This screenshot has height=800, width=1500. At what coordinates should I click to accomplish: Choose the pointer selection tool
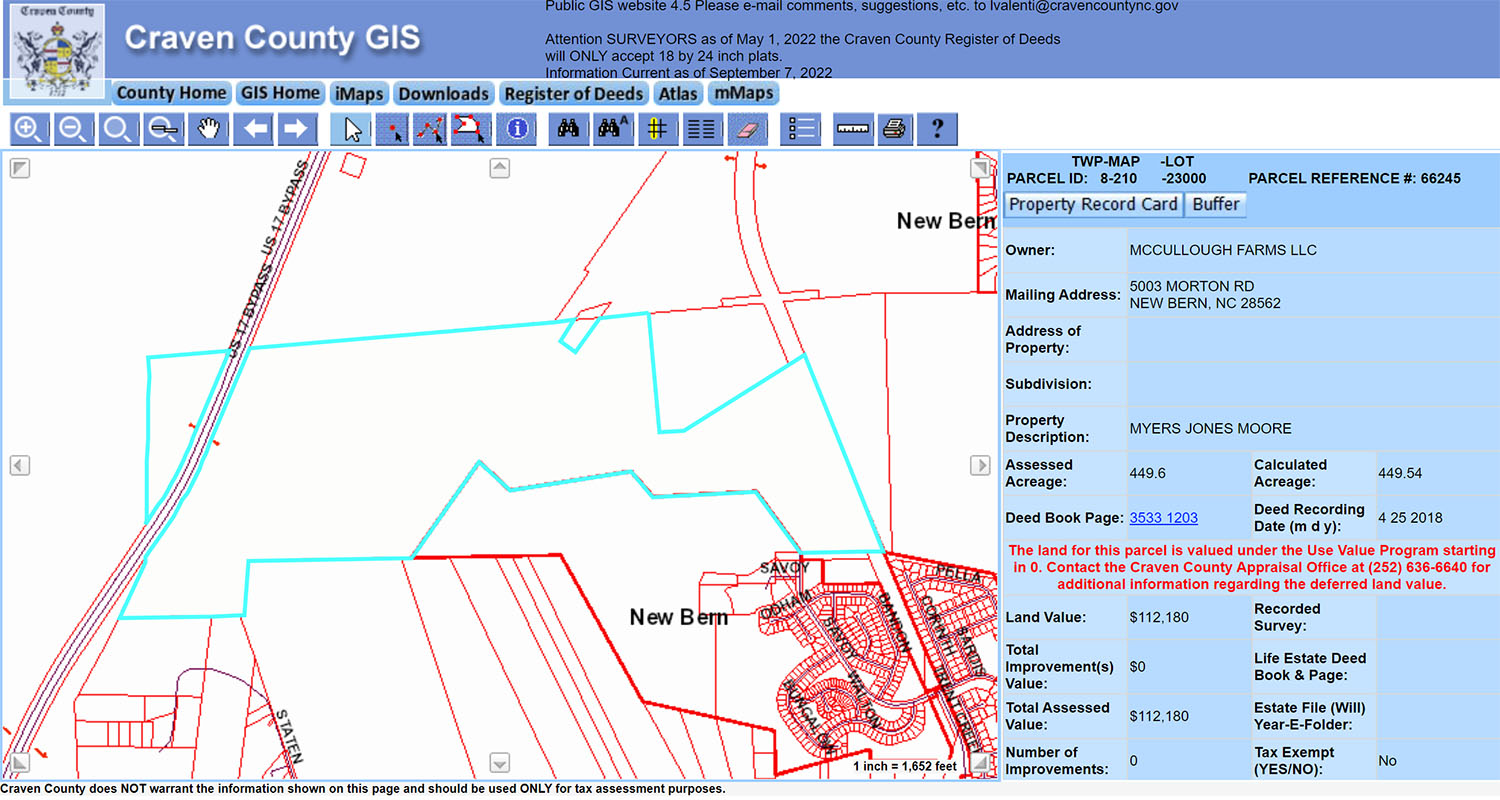[x=350, y=129]
